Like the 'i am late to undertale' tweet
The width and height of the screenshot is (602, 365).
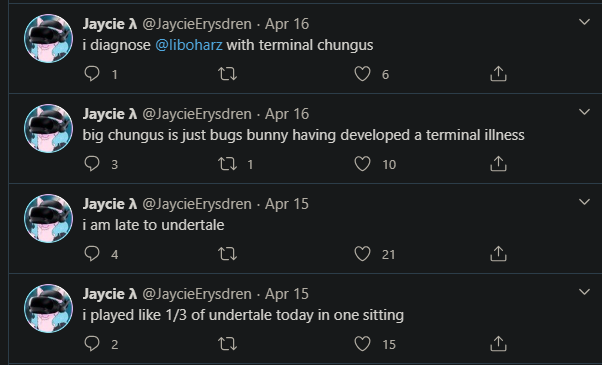(x=362, y=254)
